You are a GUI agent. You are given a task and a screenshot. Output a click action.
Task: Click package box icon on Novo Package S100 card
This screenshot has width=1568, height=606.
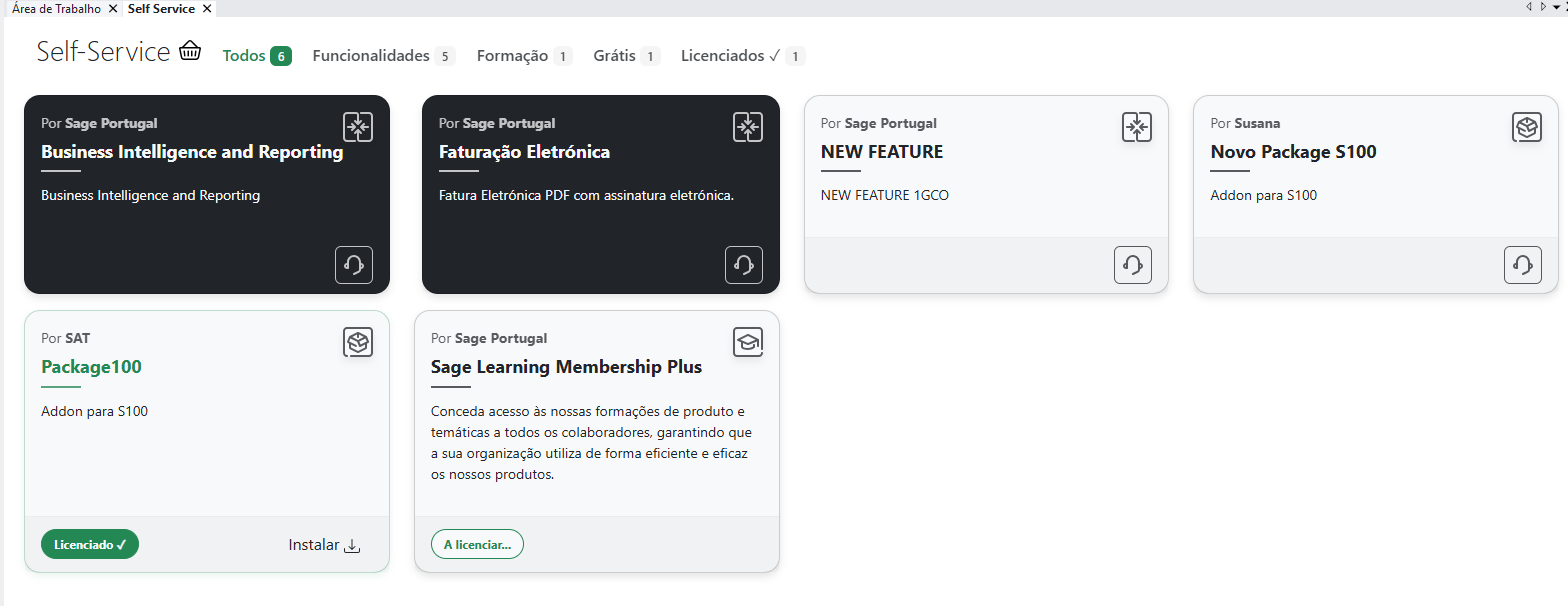(x=1526, y=127)
